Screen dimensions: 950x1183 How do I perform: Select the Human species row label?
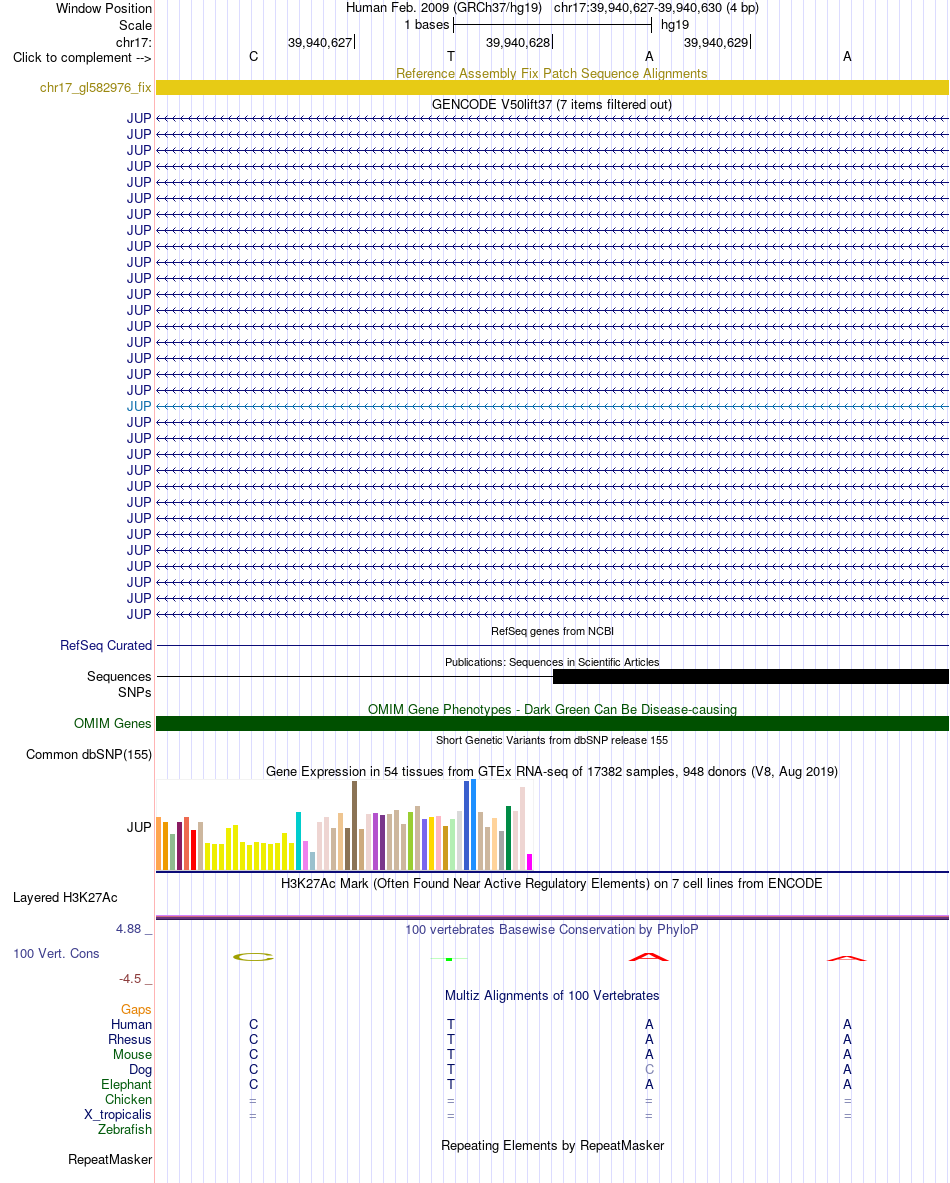point(131,1025)
